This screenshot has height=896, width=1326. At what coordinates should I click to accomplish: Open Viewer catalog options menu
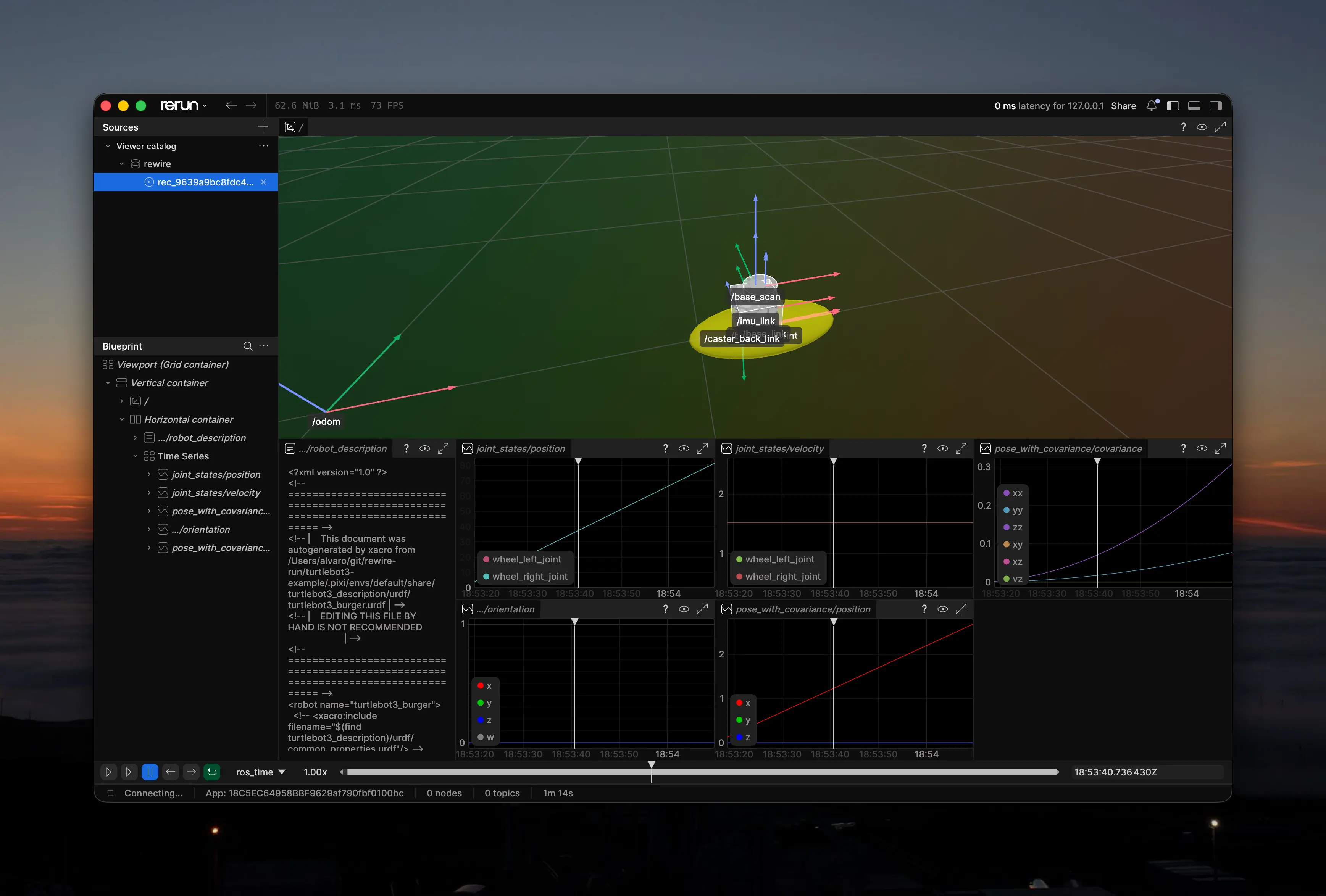point(264,146)
